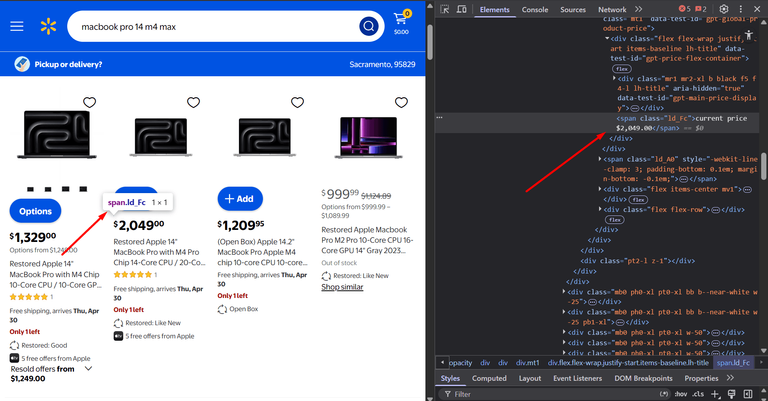Screen dimensions: 768x401
Task: Expand the Resold offers from chevron
Action: click(88, 369)
